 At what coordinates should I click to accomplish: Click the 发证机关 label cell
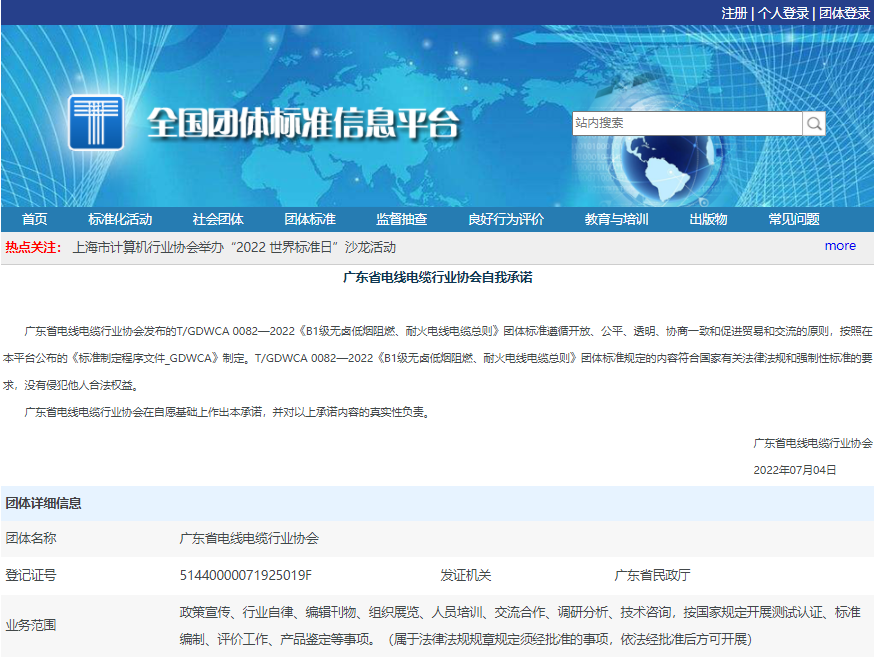click(465, 575)
